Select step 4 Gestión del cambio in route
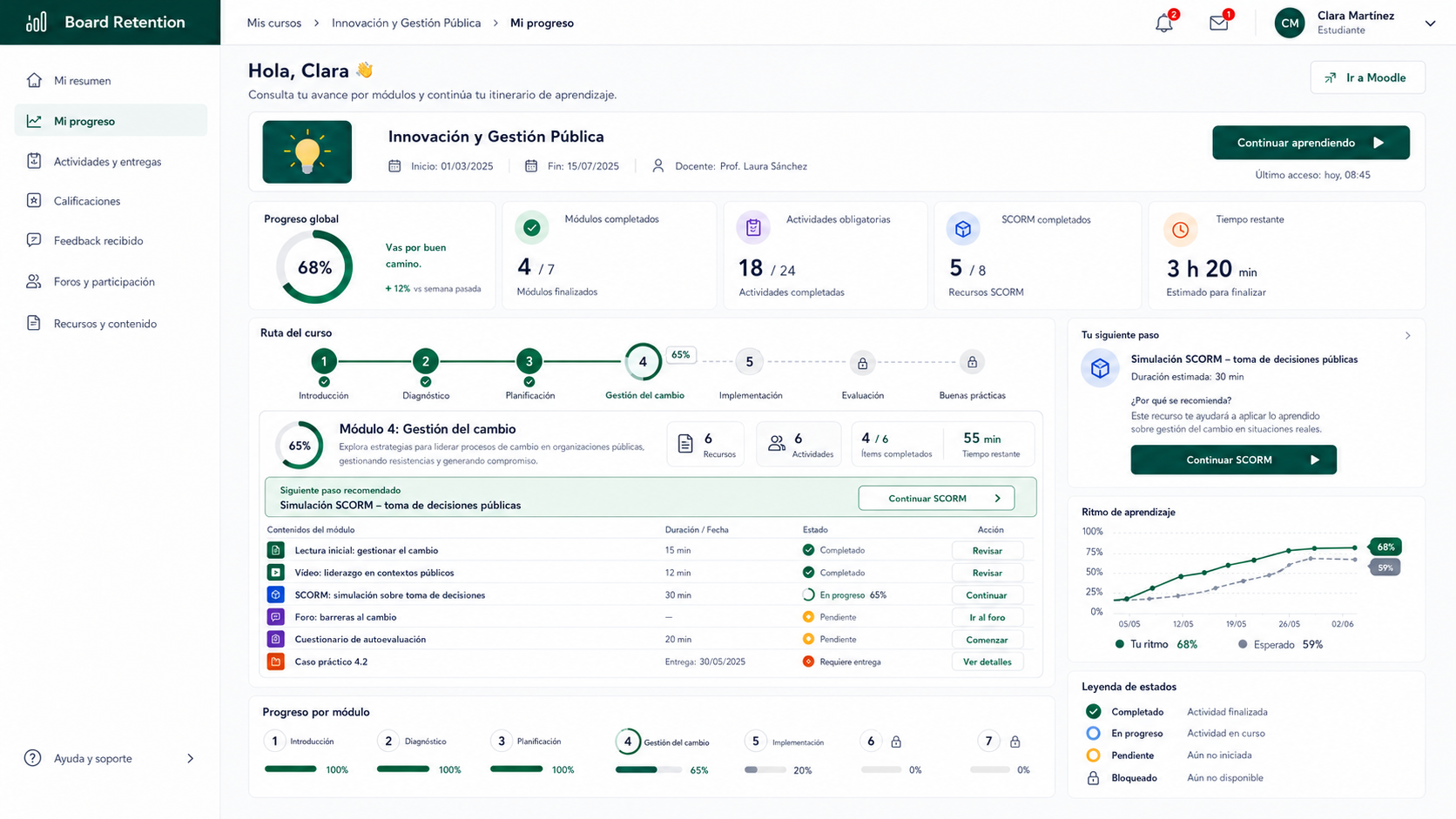1456x819 pixels. [643, 362]
